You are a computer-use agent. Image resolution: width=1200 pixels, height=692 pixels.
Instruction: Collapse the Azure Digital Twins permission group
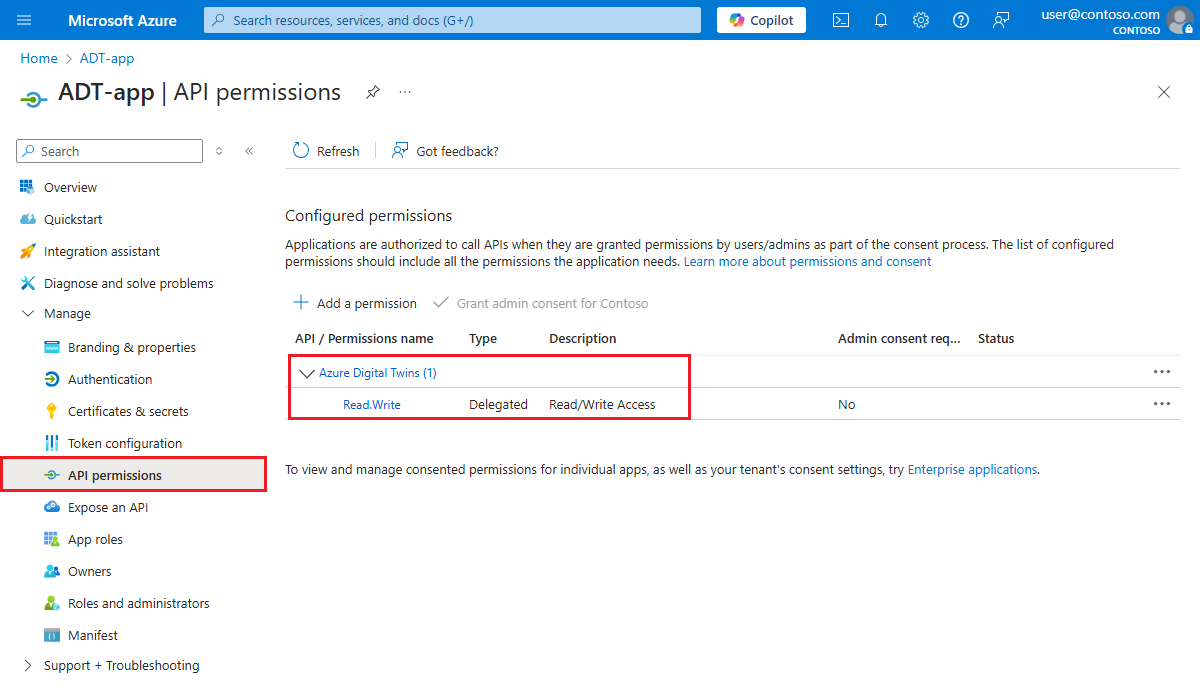[x=307, y=372]
